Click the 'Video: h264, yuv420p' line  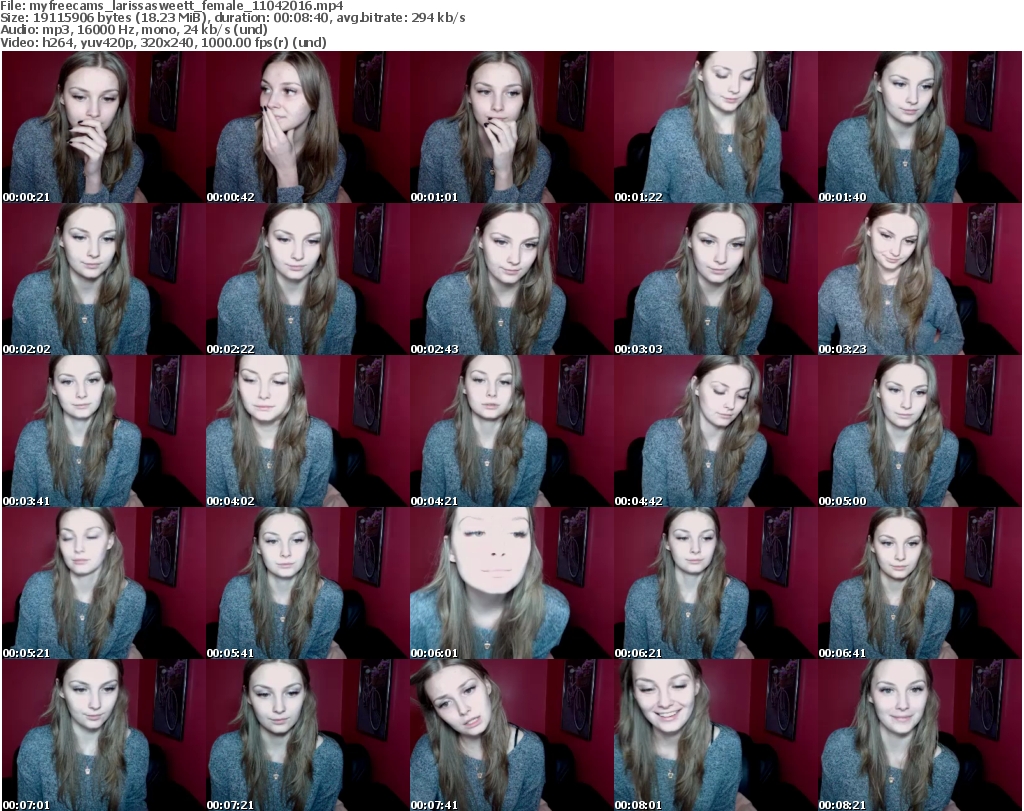tap(163, 42)
